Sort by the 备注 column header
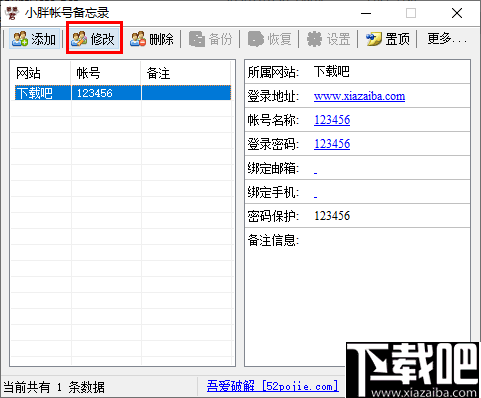This screenshot has height=398, width=481. [186, 73]
